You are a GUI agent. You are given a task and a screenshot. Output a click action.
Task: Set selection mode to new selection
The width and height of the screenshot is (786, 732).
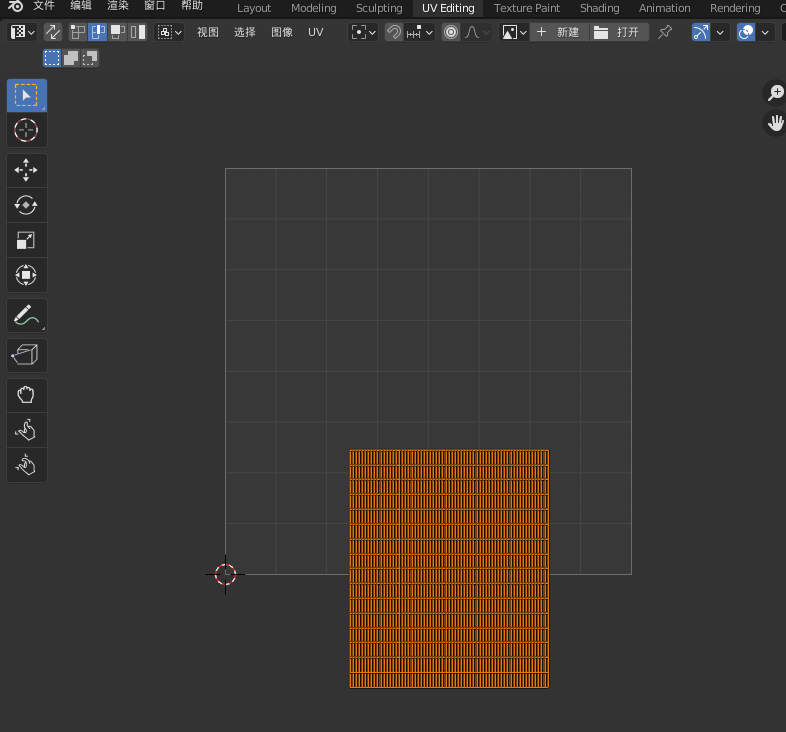52,58
